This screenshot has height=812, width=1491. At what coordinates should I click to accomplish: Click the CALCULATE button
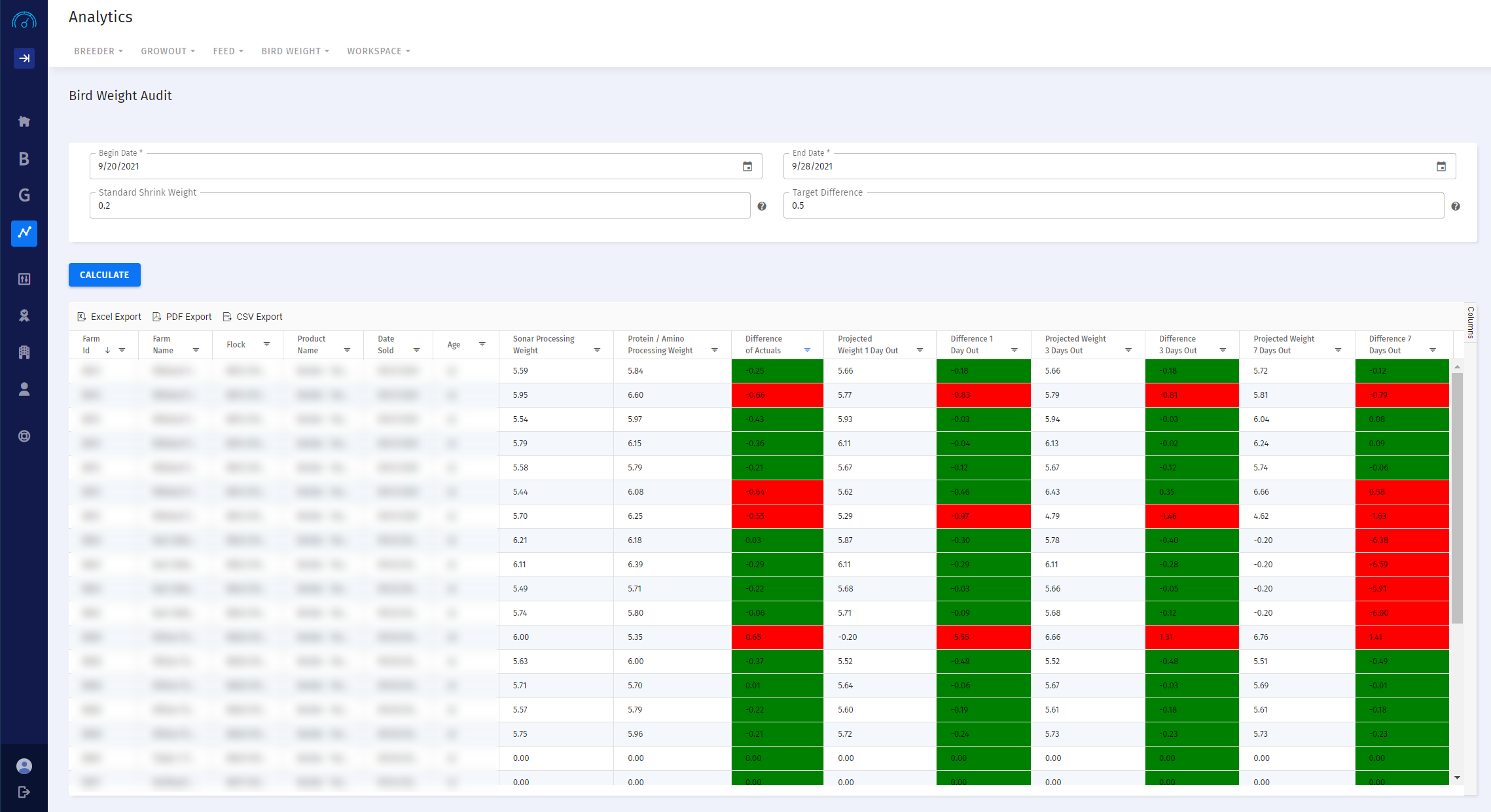[105, 275]
